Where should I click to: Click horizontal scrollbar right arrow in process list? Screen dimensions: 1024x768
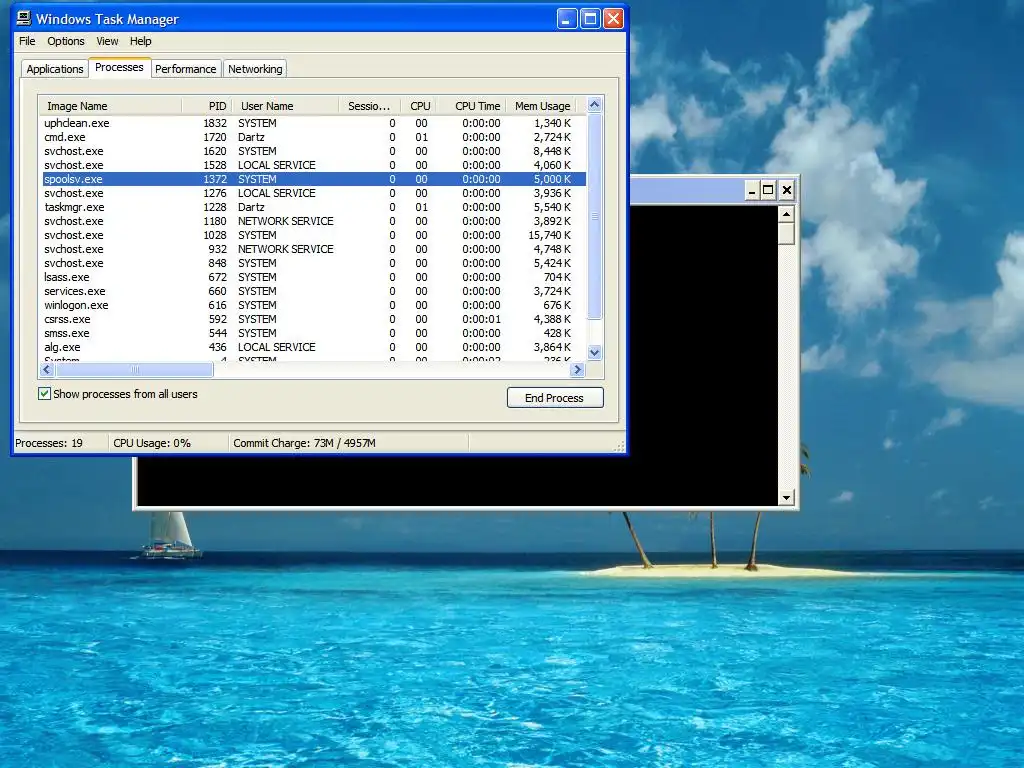point(577,370)
